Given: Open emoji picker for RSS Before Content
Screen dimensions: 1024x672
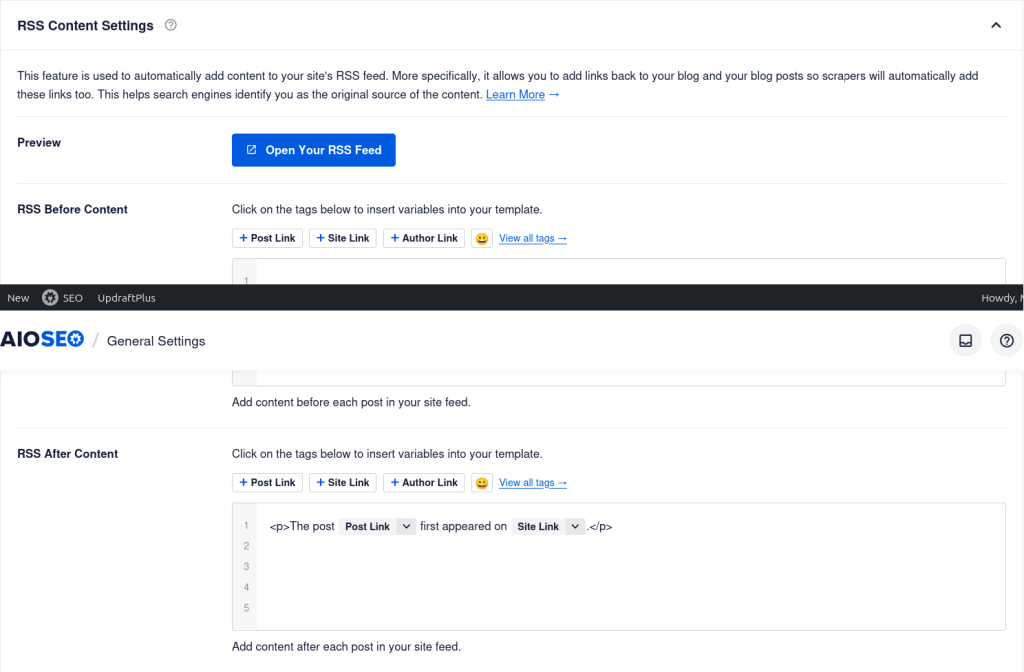Looking at the screenshot, I should tap(482, 238).
